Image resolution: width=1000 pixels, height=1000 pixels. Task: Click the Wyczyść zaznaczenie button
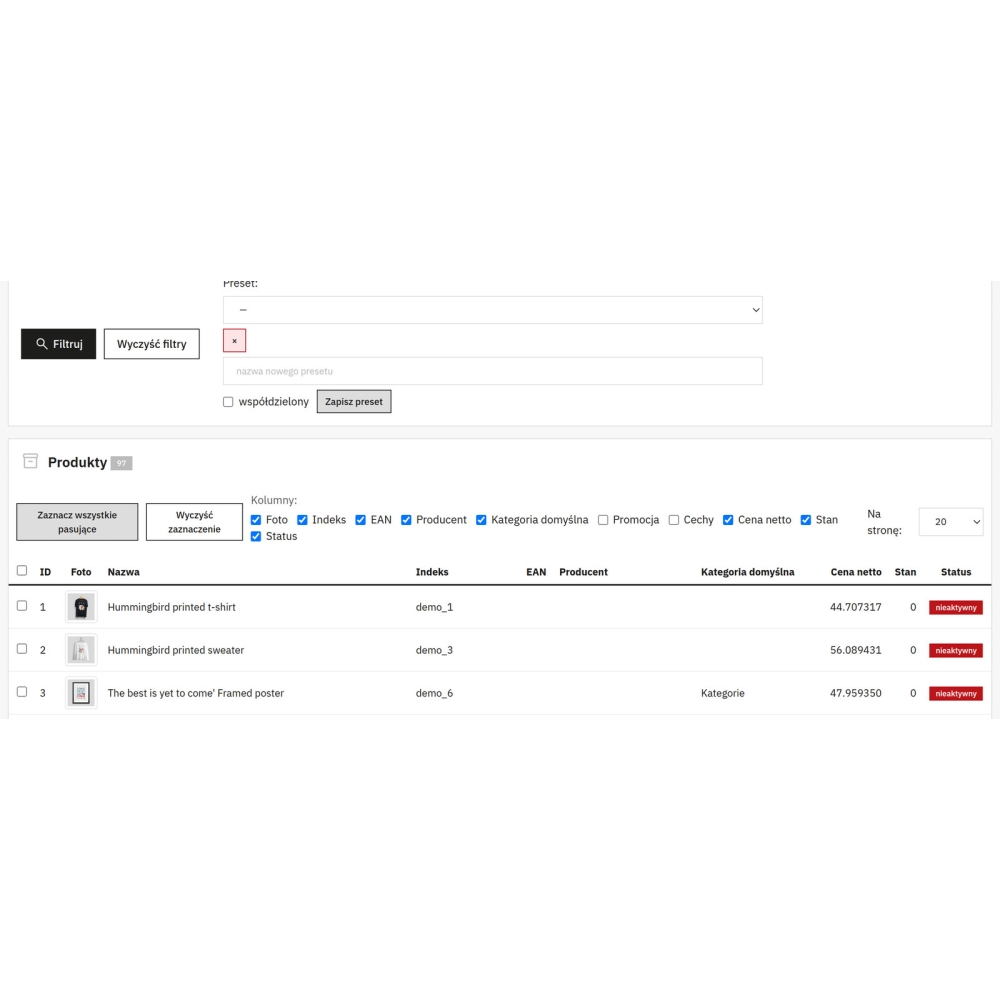(x=195, y=522)
